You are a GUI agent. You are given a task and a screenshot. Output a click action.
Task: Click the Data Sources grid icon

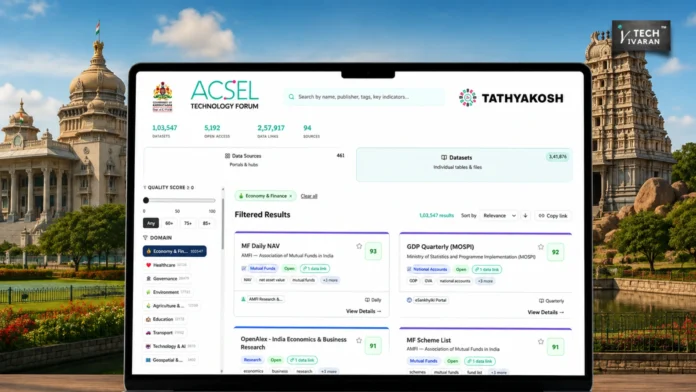[227, 156]
